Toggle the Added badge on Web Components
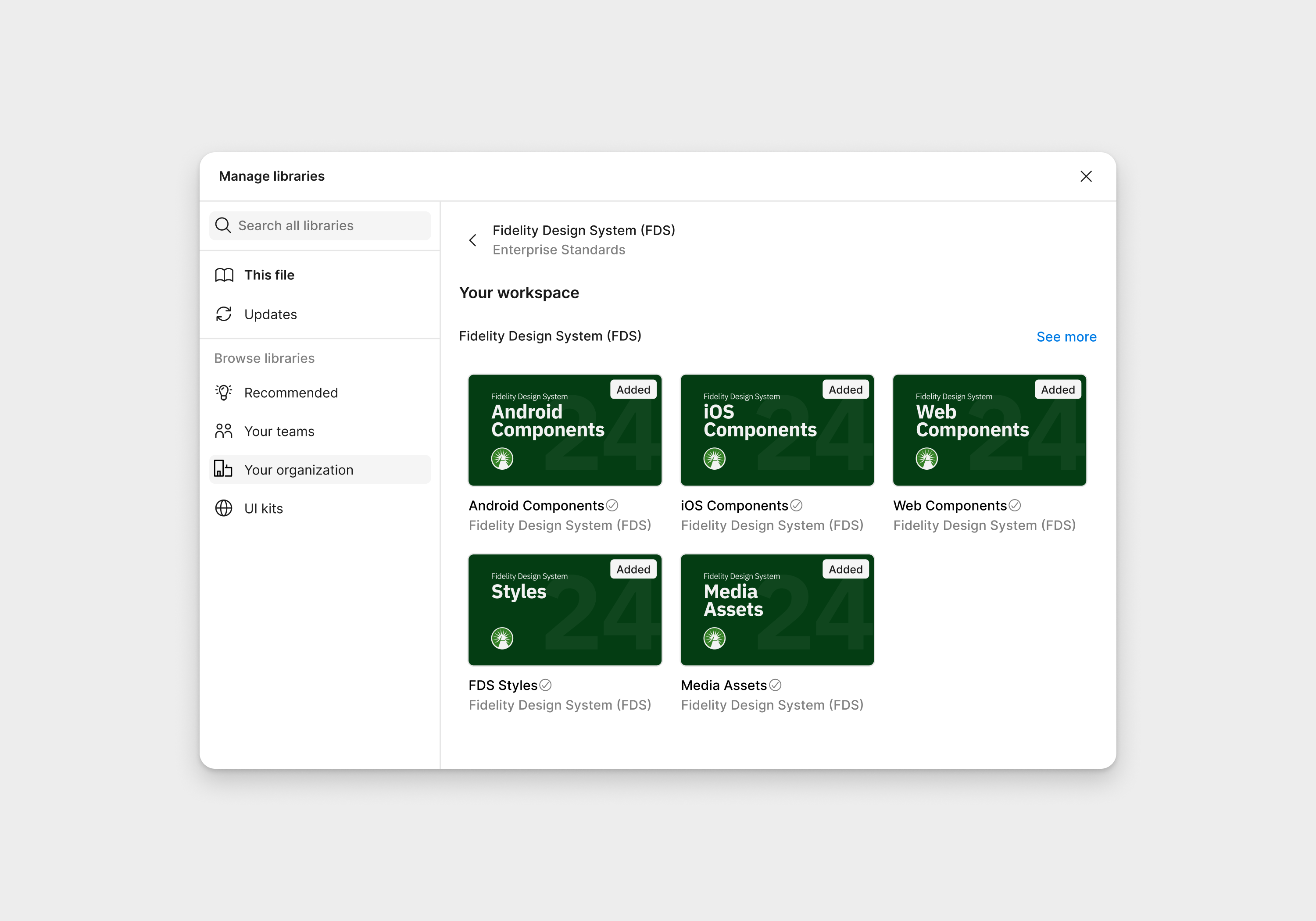1316x921 pixels. click(x=1058, y=390)
